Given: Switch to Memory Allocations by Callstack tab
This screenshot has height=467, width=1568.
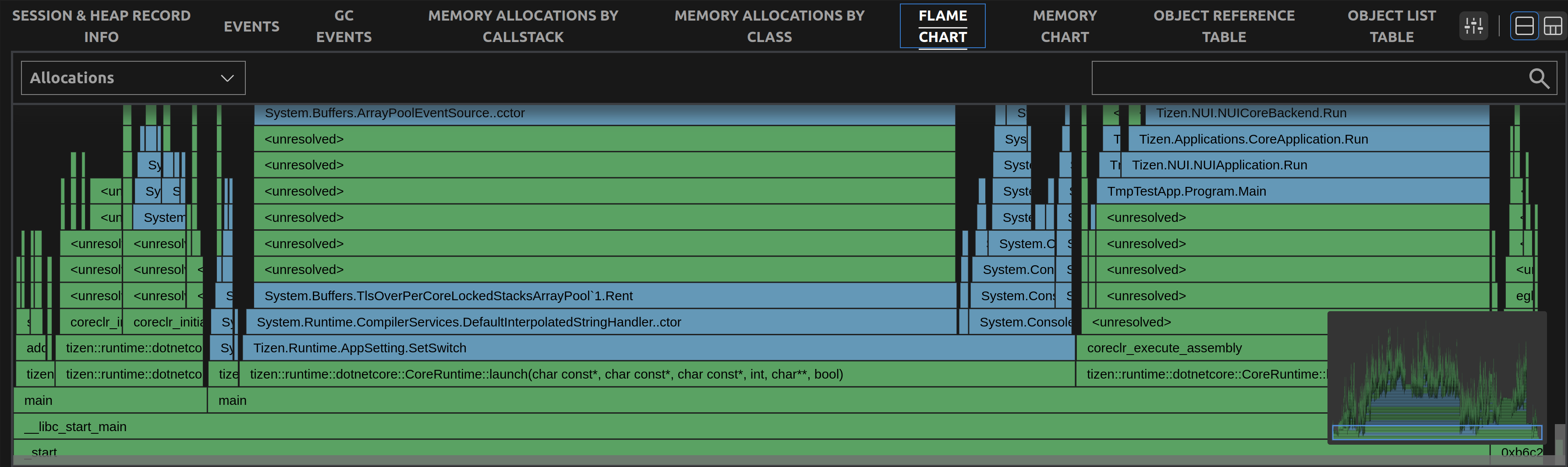Looking at the screenshot, I should click(523, 25).
